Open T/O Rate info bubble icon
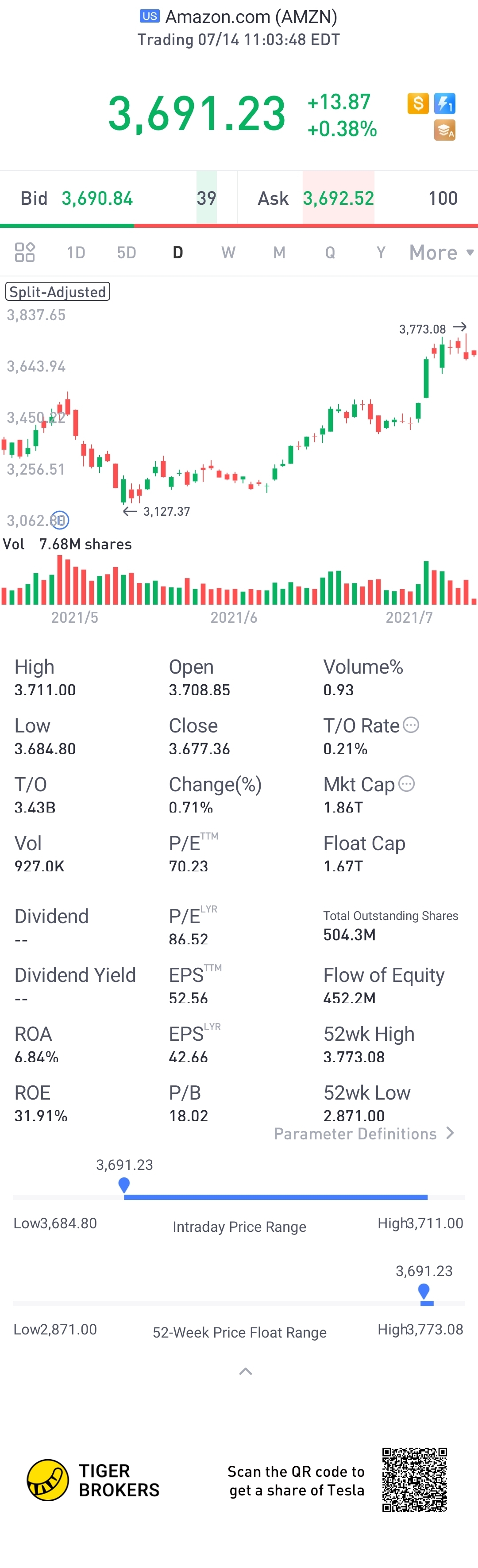Image resolution: width=478 pixels, height=1568 pixels. click(x=411, y=725)
